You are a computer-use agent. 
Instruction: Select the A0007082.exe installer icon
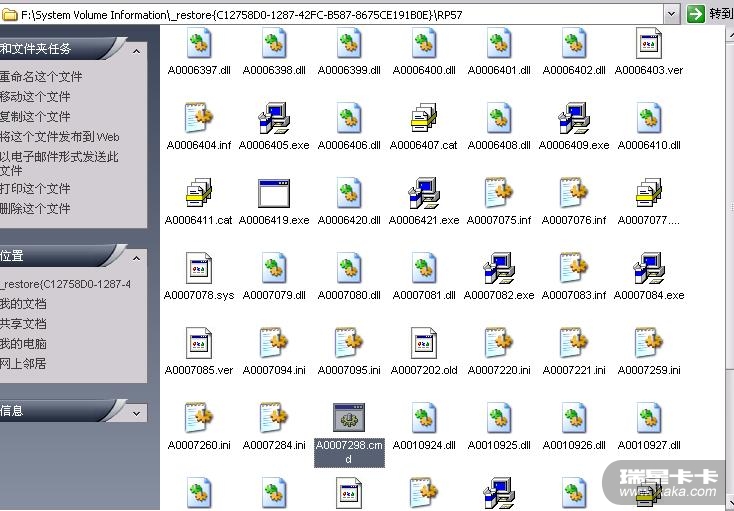coord(499,268)
